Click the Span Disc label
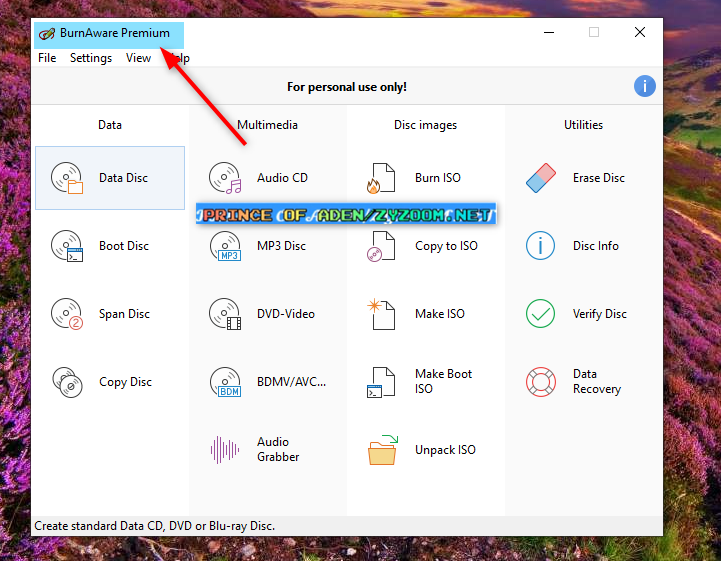721x561 pixels. pyautogui.click(x=124, y=314)
